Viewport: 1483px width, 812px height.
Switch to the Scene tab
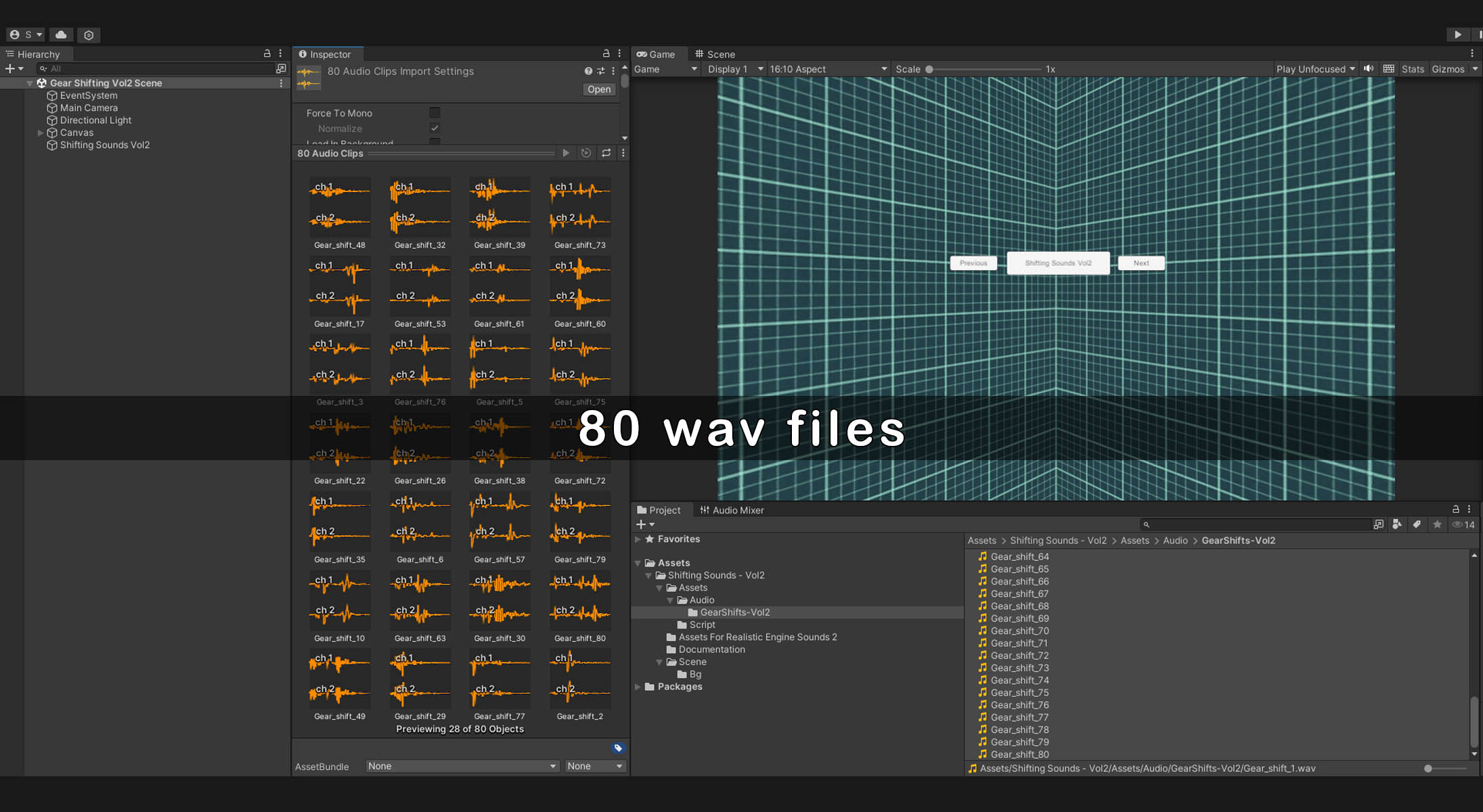pos(715,54)
